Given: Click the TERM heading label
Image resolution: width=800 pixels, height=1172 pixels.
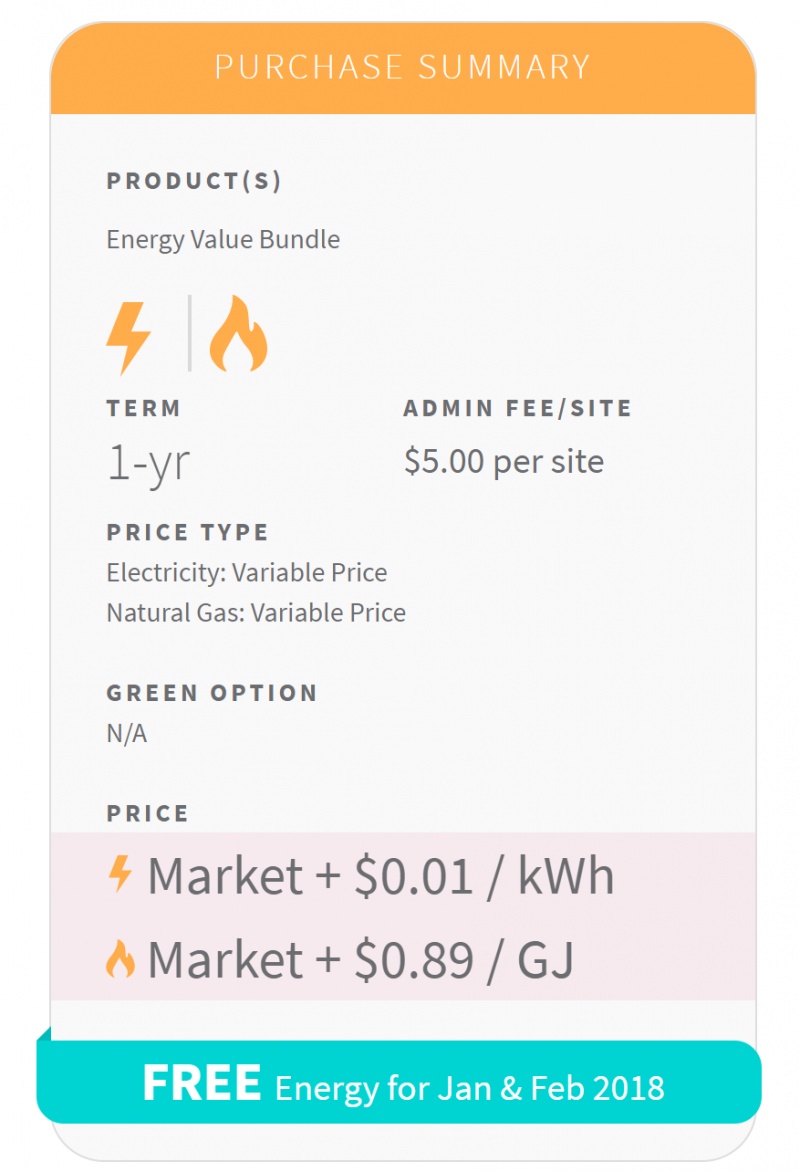Looking at the screenshot, I should click(x=144, y=408).
